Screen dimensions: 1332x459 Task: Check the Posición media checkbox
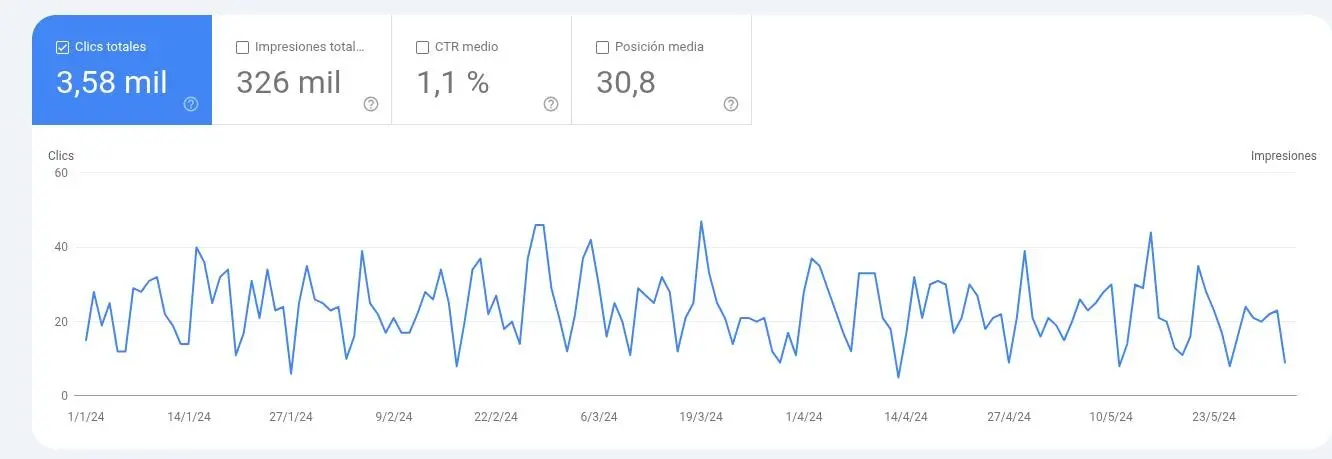[x=602, y=47]
